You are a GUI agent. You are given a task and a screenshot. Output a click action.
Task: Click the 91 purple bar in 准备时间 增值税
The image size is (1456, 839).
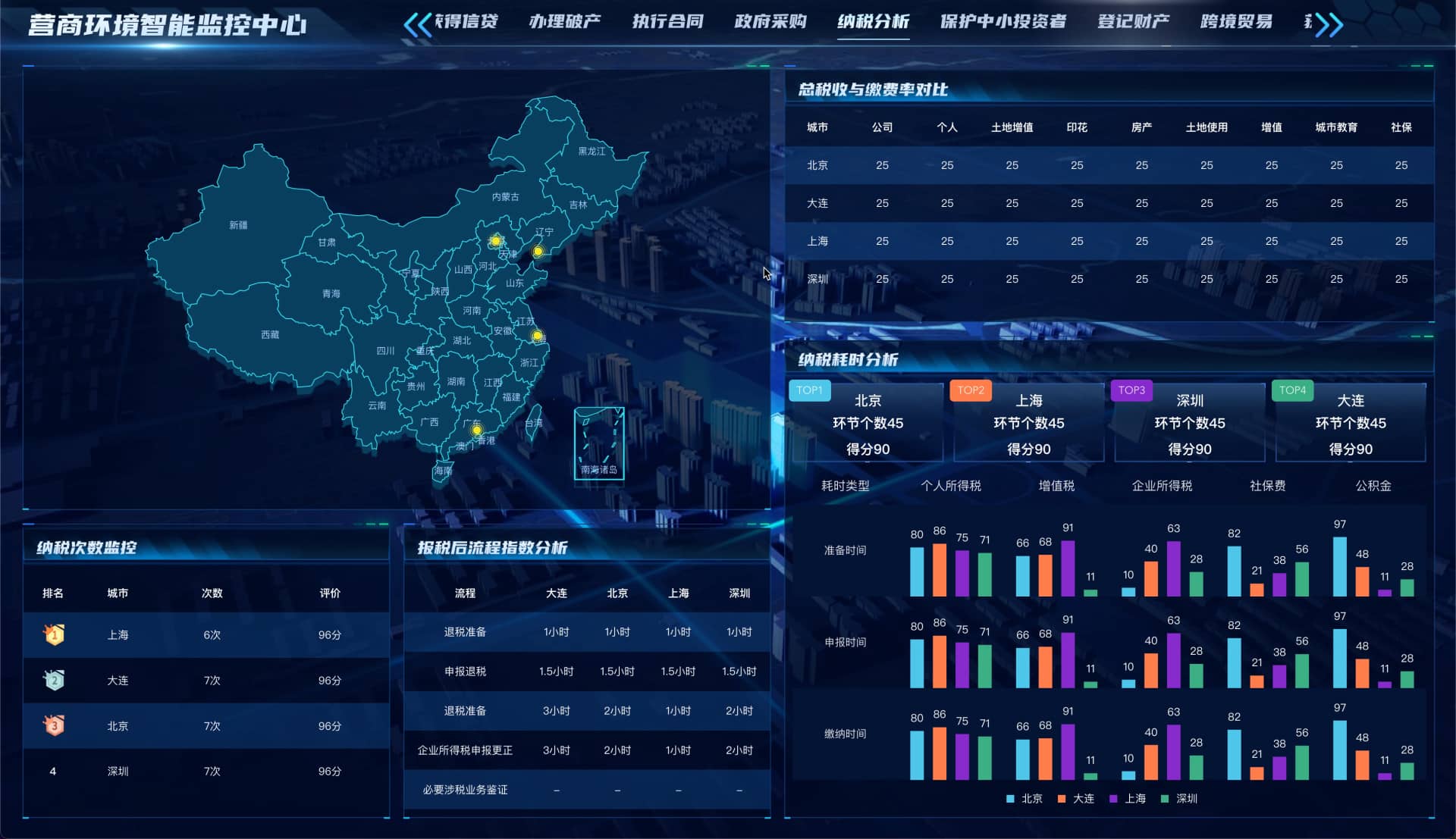[x=1068, y=568]
